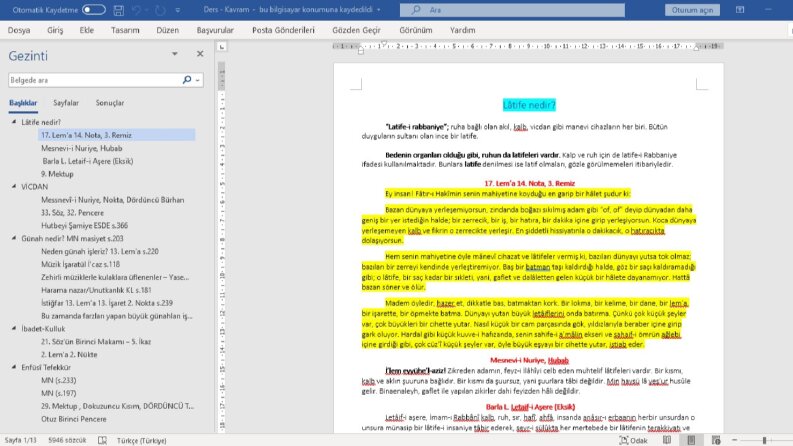Click the 5946 sözcük word count
This screenshot has height=446, width=793.
pos(67,440)
